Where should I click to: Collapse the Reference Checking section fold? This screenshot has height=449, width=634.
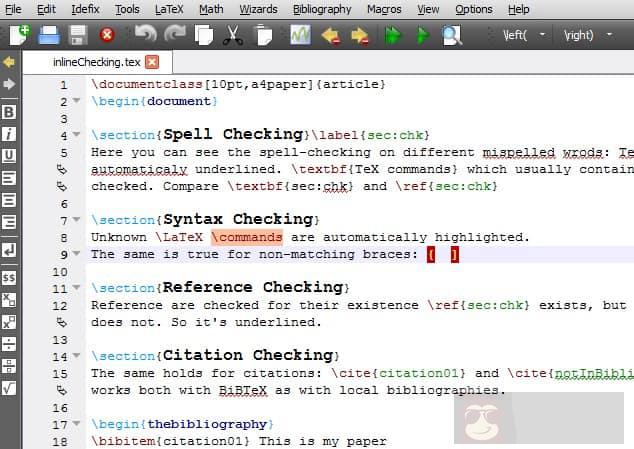(x=77, y=288)
